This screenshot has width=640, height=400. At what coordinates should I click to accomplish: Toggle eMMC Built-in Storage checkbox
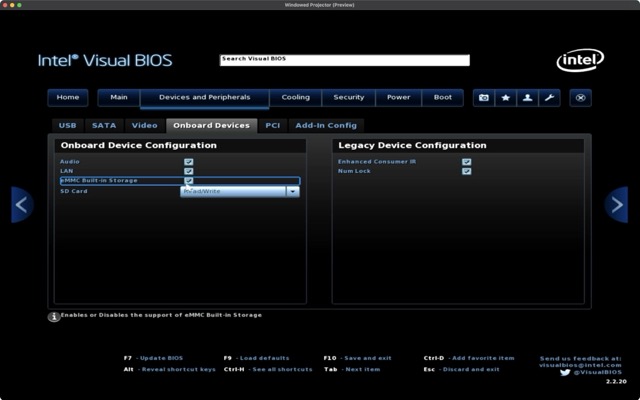pos(189,180)
